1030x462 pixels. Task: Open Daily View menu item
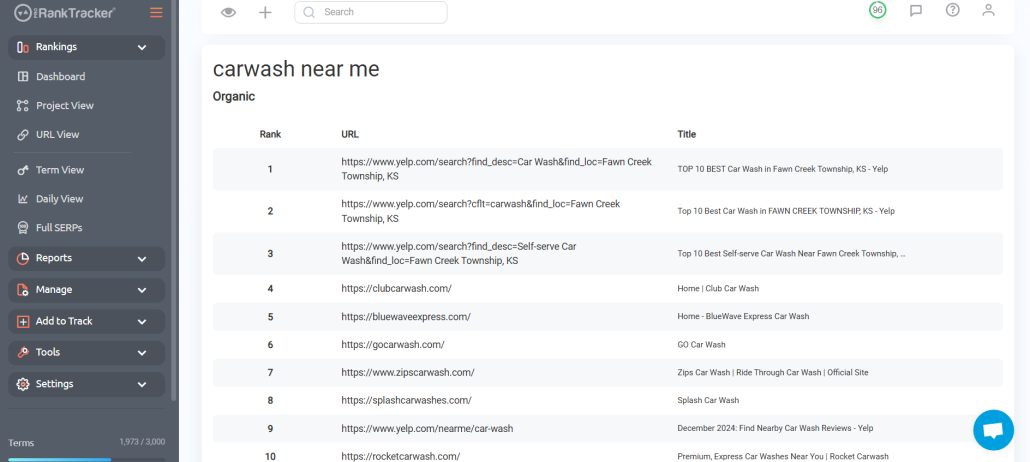tap(60, 199)
